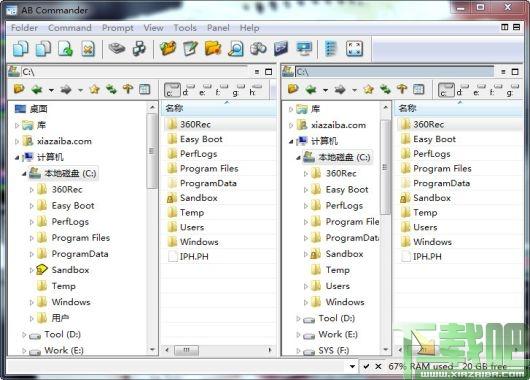Click the binoculars search toolbar icon
This screenshot has height=380, width=530.
[x=258, y=49]
